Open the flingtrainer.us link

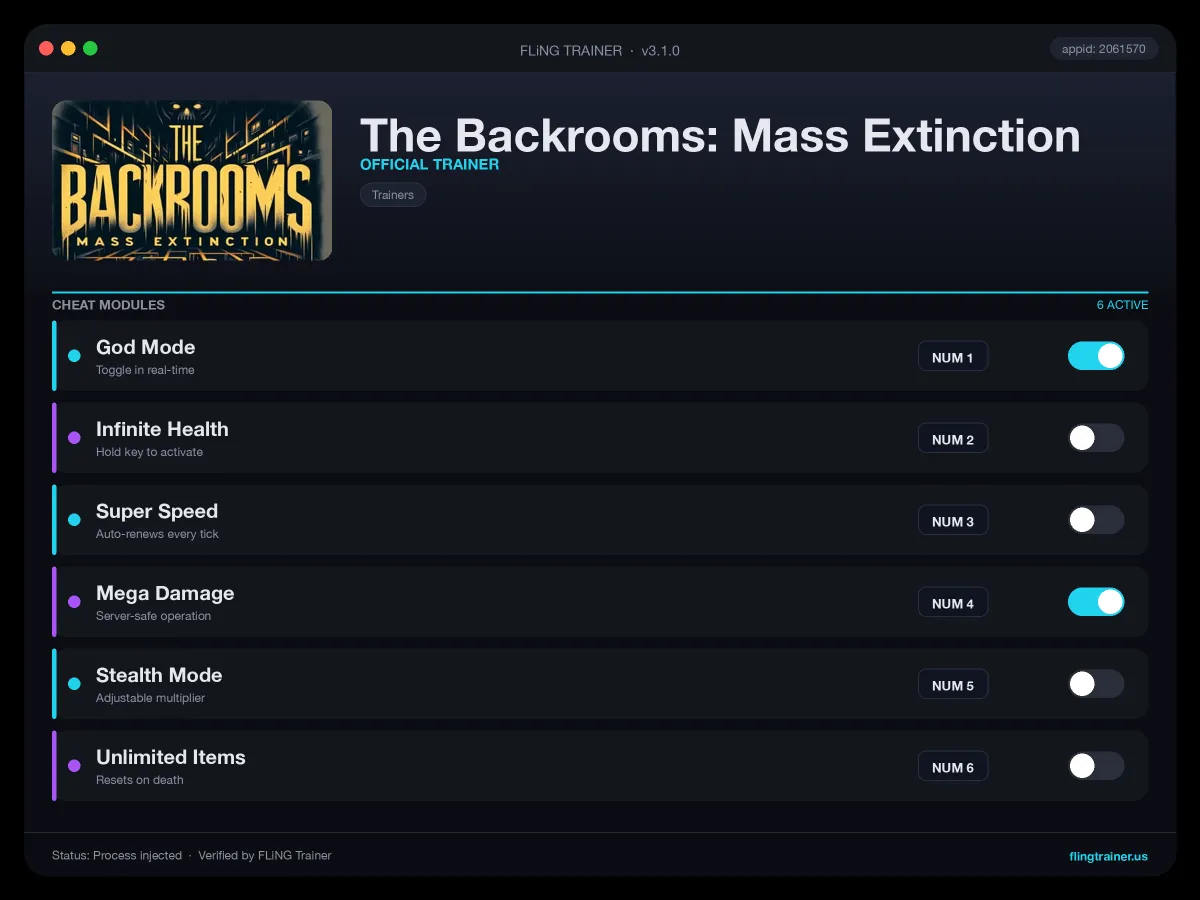tap(1108, 856)
